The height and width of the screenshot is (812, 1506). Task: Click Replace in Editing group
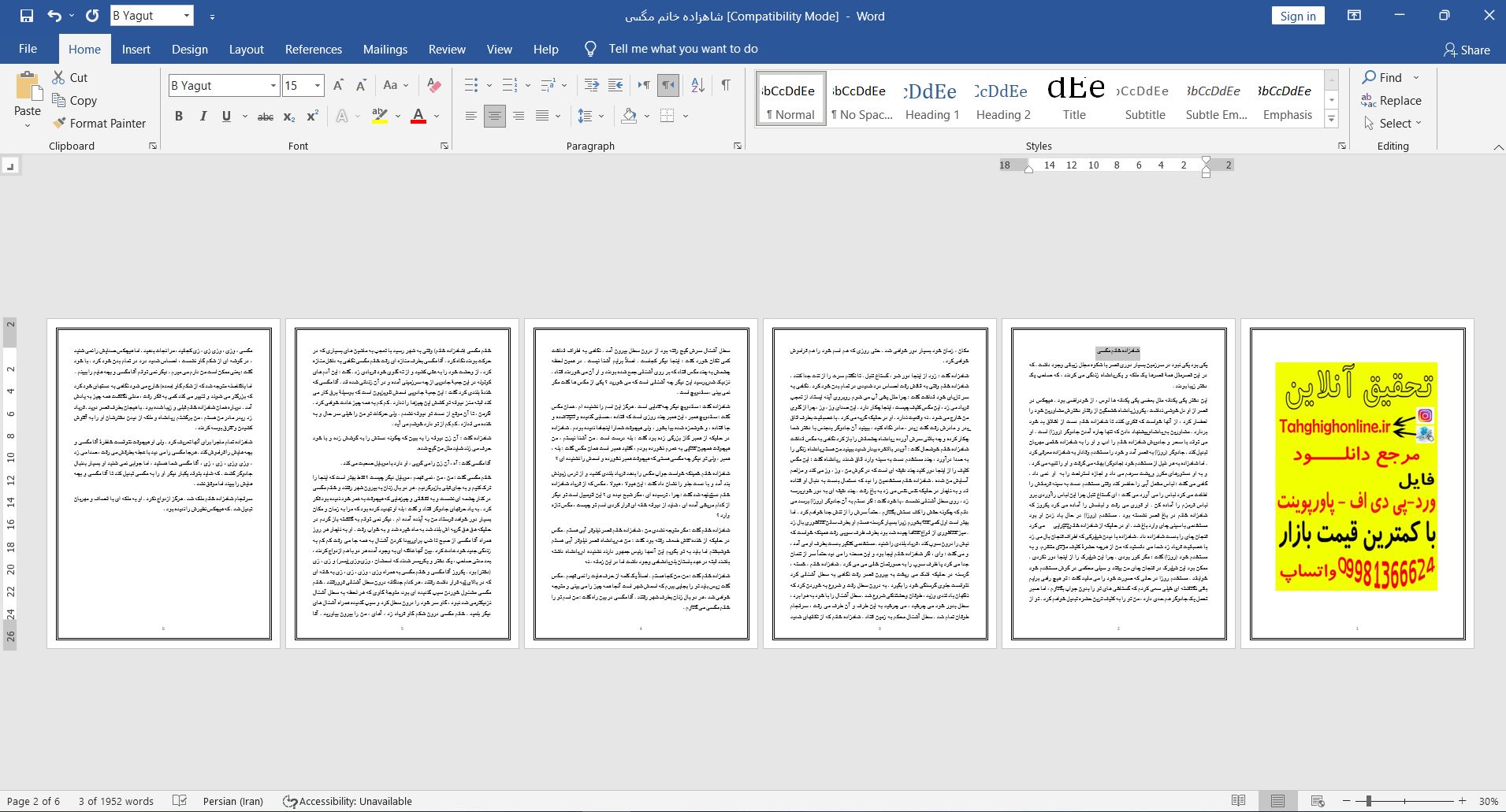click(1391, 100)
